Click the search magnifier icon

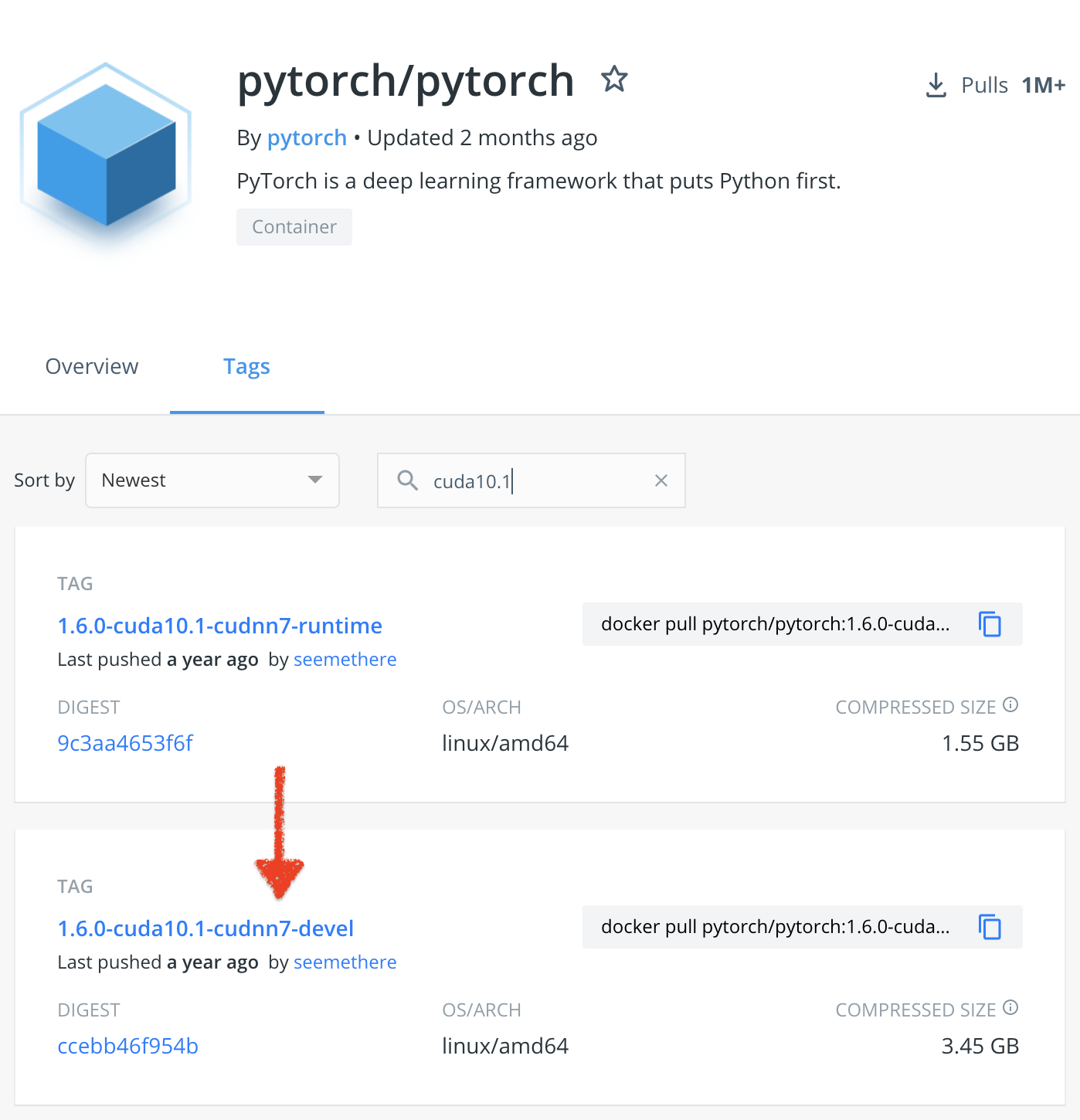coord(407,480)
